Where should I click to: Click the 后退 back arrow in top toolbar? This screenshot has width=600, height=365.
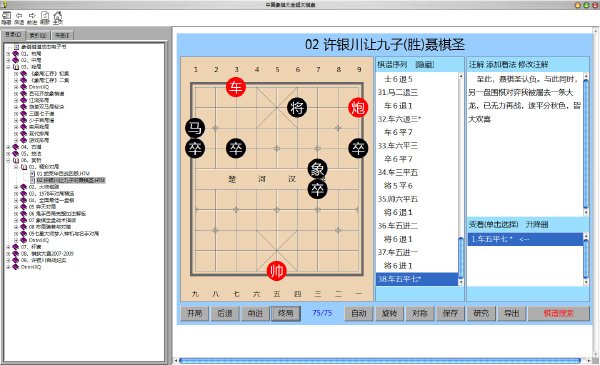click(19, 18)
